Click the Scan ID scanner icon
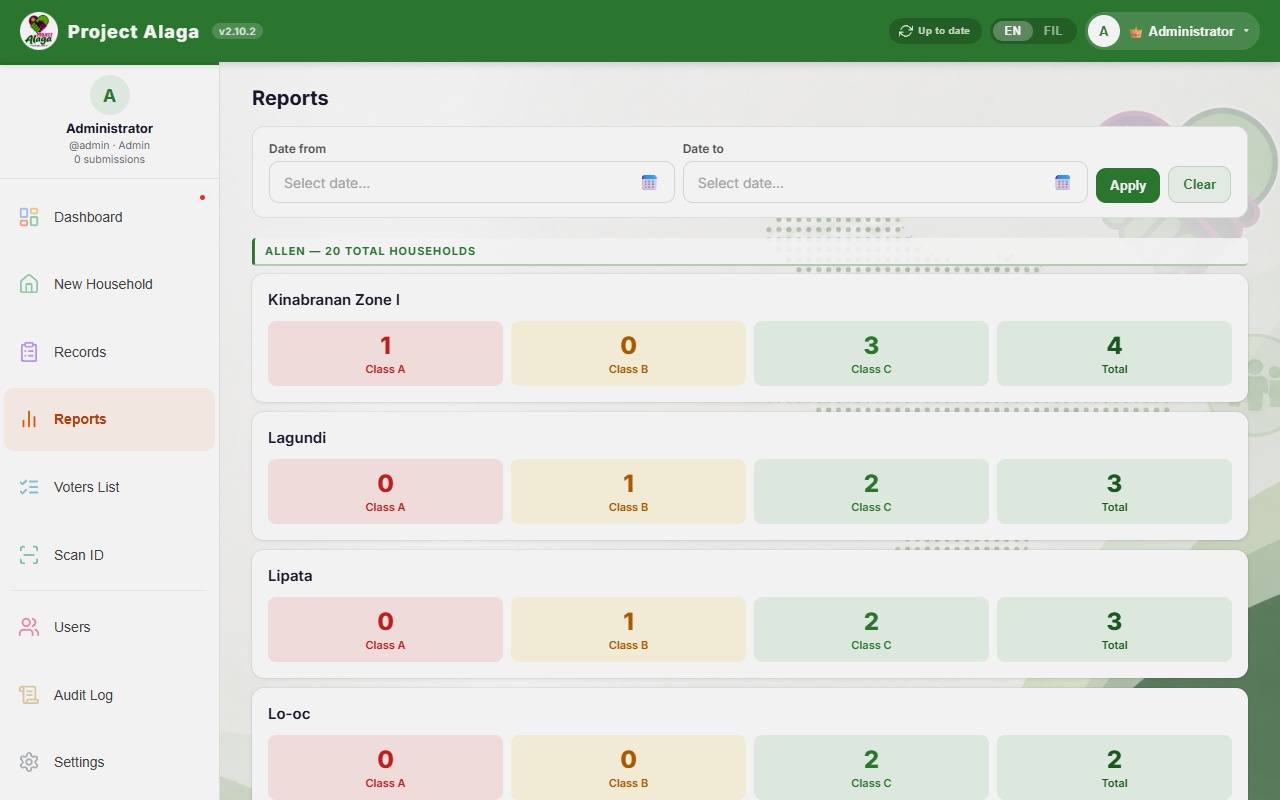 click(29, 555)
